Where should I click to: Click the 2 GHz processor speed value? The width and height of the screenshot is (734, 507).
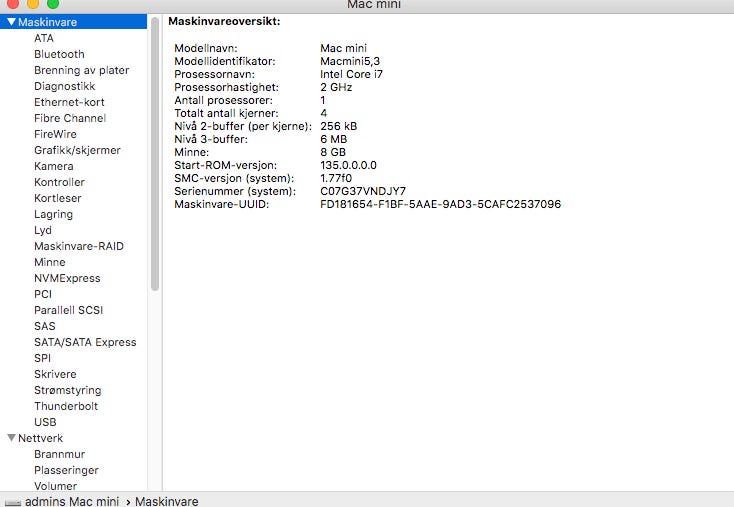[336, 87]
